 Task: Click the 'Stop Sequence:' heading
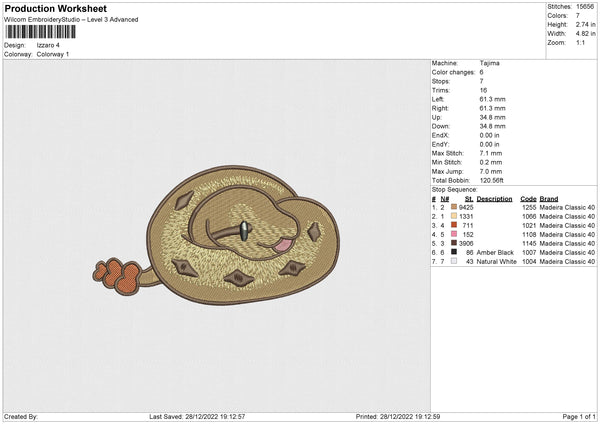455,190
